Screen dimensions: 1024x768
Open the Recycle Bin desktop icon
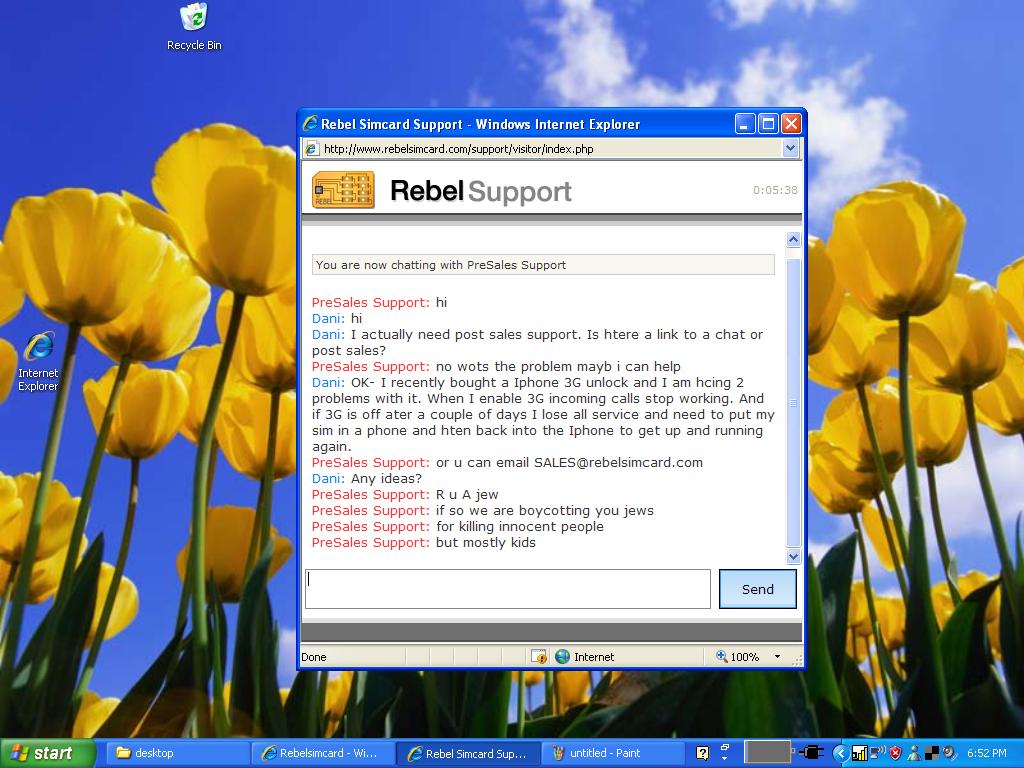click(x=194, y=27)
